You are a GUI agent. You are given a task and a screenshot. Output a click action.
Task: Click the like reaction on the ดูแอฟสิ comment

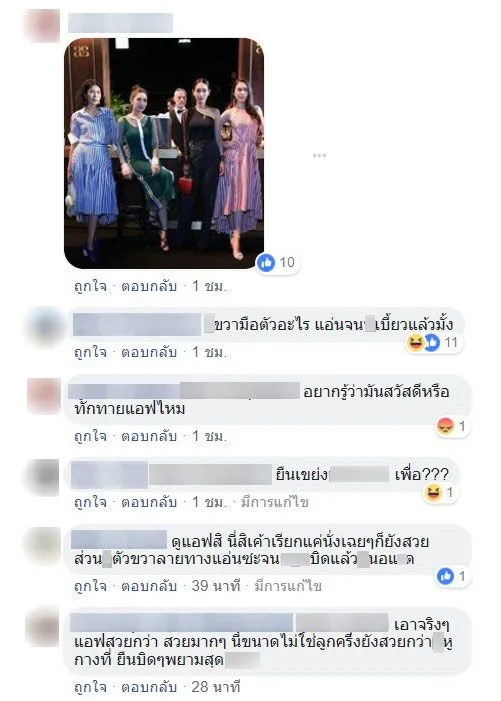pyautogui.click(x=445, y=576)
